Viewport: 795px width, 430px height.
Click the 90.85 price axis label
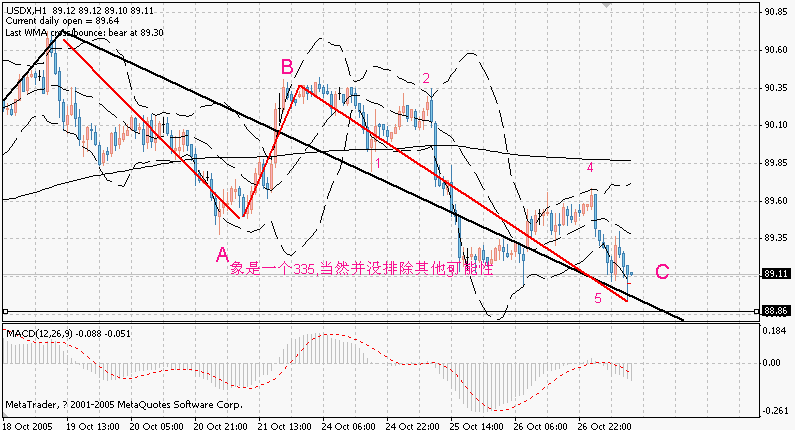(x=776, y=12)
